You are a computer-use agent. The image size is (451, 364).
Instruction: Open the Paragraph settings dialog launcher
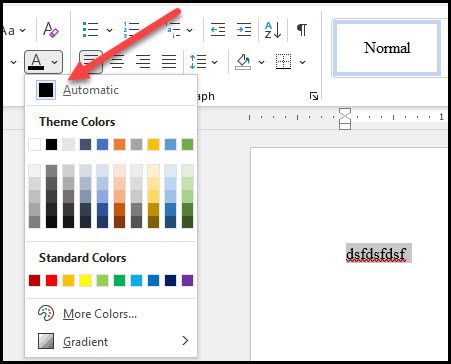pos(314,96)
